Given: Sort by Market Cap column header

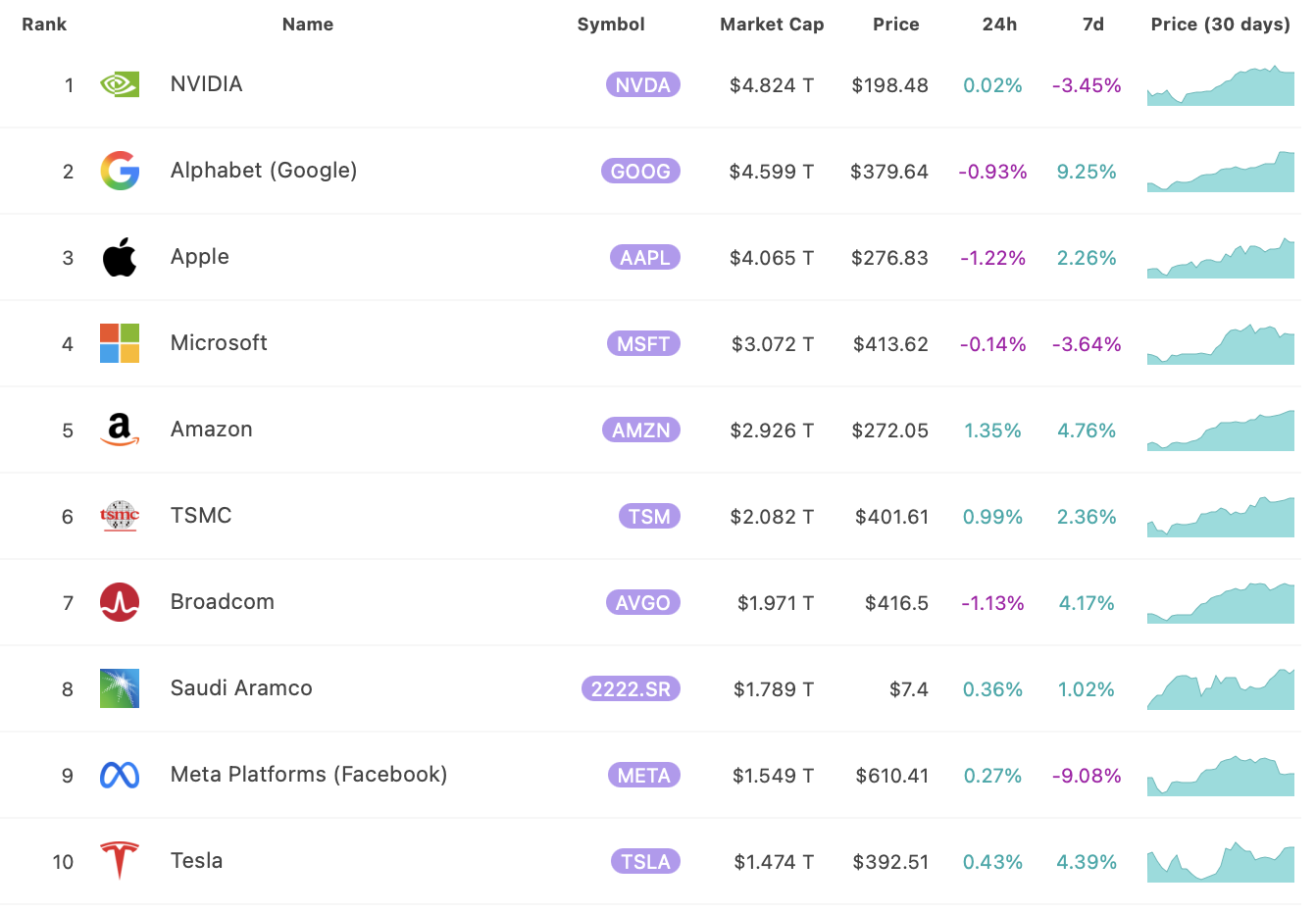Looking at the screenshot, I should click(x=772, y=25).
